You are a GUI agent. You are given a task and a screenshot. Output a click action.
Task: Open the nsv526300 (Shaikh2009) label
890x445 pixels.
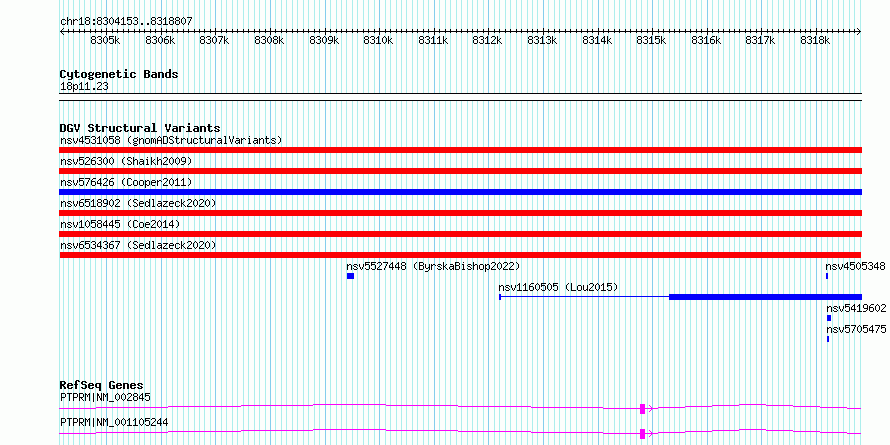[x=126, y=161]
